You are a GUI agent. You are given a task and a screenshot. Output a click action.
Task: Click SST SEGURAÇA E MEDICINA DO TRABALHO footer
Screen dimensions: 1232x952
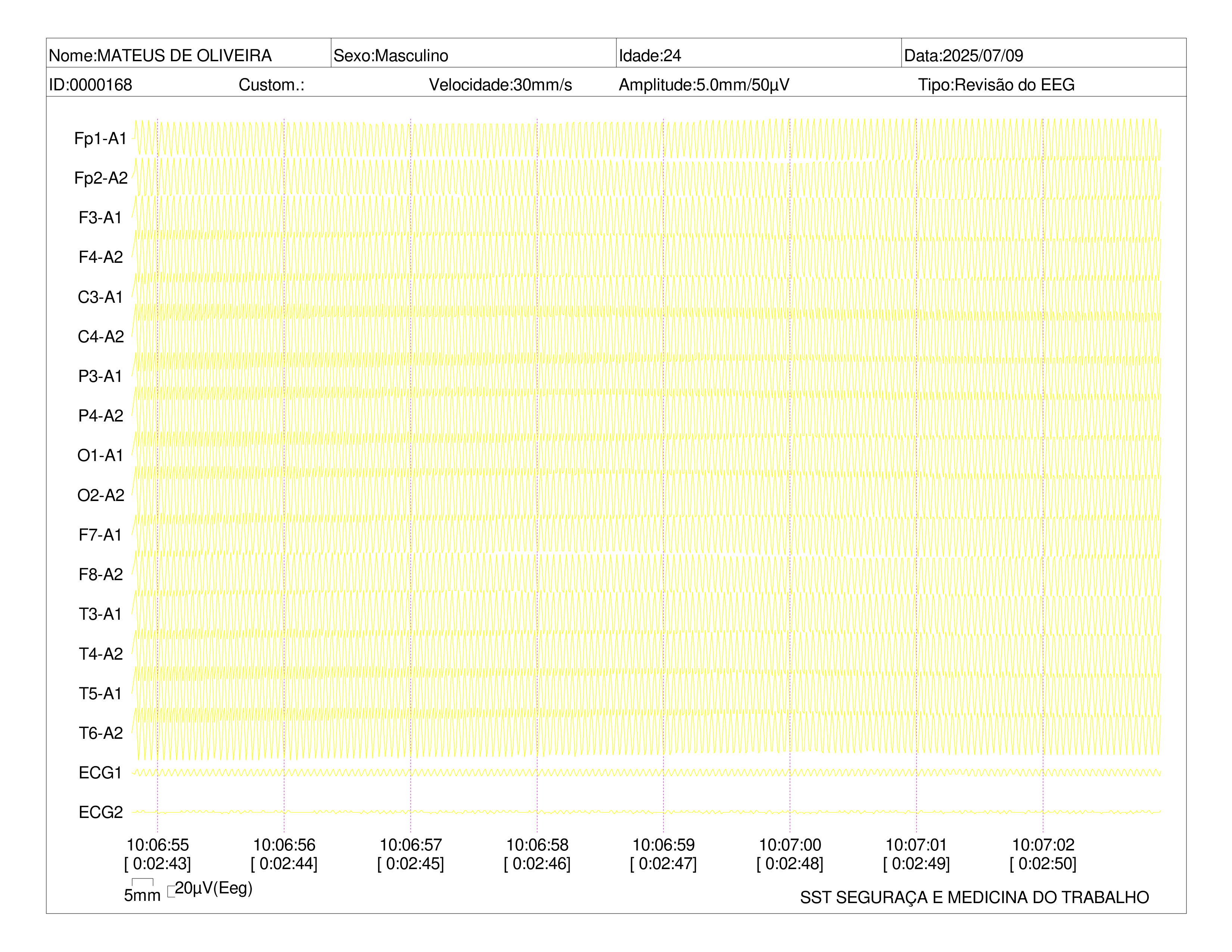tap(974, 897)
